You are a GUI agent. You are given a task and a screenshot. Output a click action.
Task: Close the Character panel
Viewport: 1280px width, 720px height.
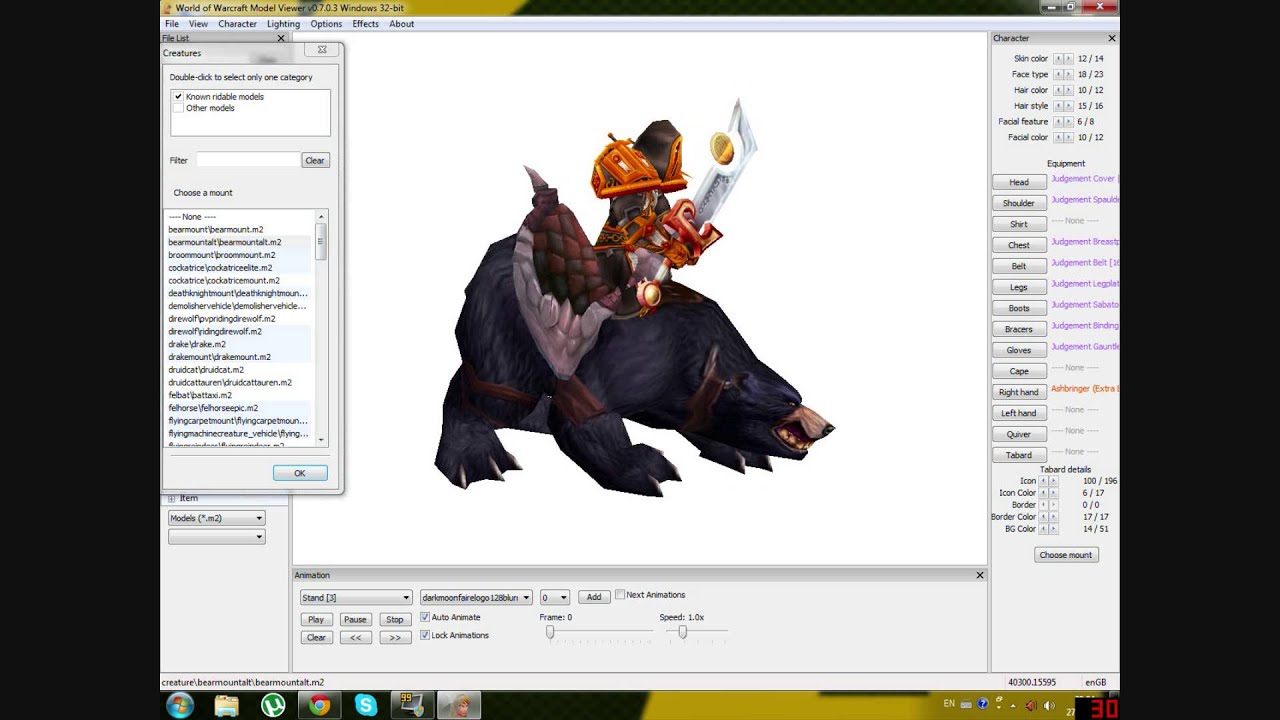[1112, 38]
